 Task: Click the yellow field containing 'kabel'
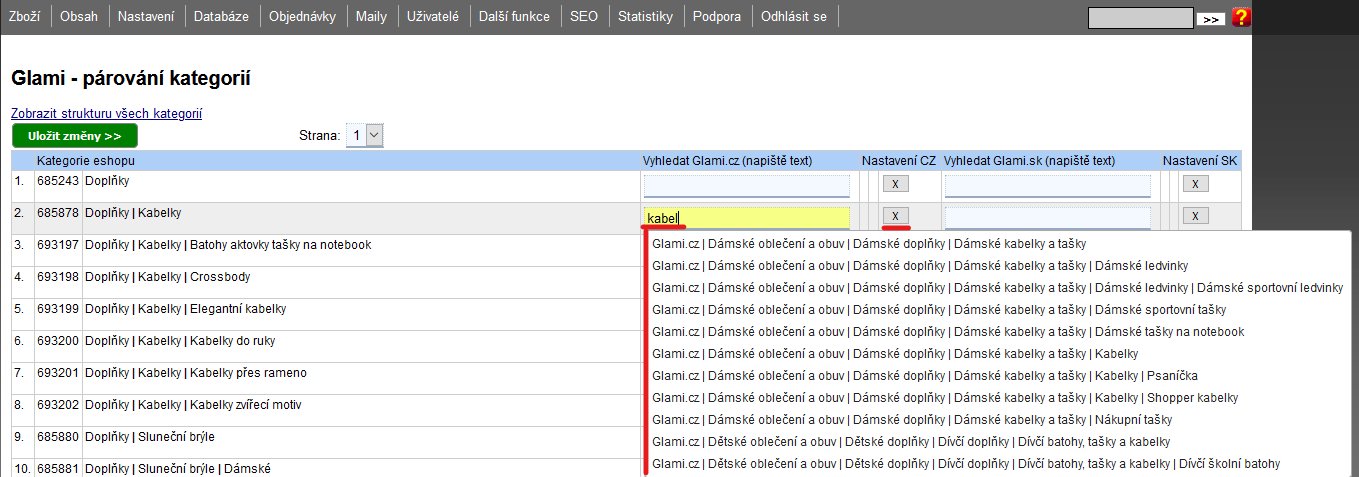746,217
